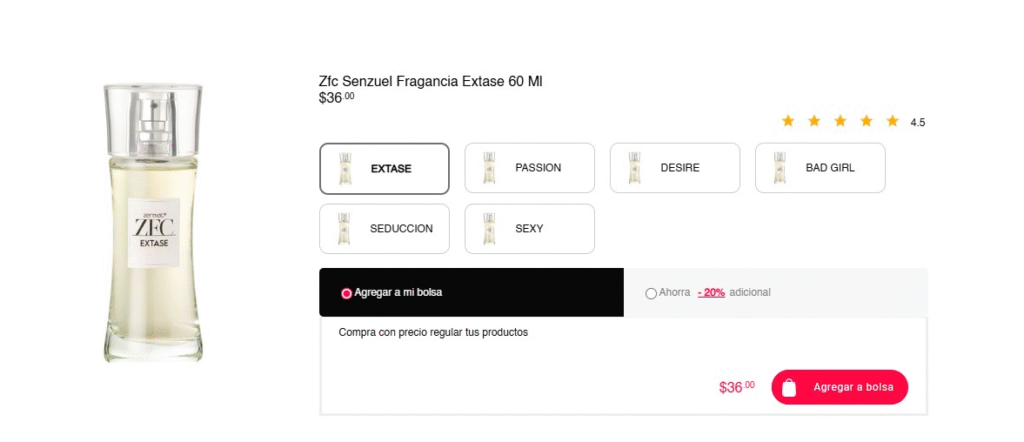Image resolution: width=1024 pixels, height=442 pixels.
Task: Pick the DESIRE fragrance option
Action: point(675,168)
